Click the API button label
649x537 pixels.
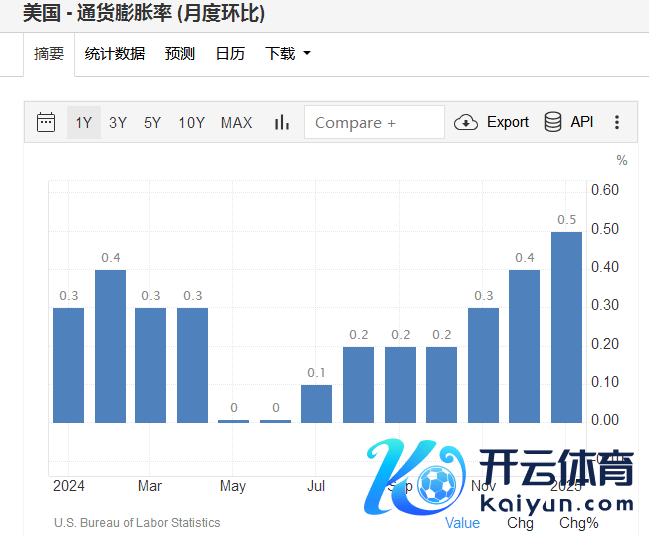[x=582, y=122]
